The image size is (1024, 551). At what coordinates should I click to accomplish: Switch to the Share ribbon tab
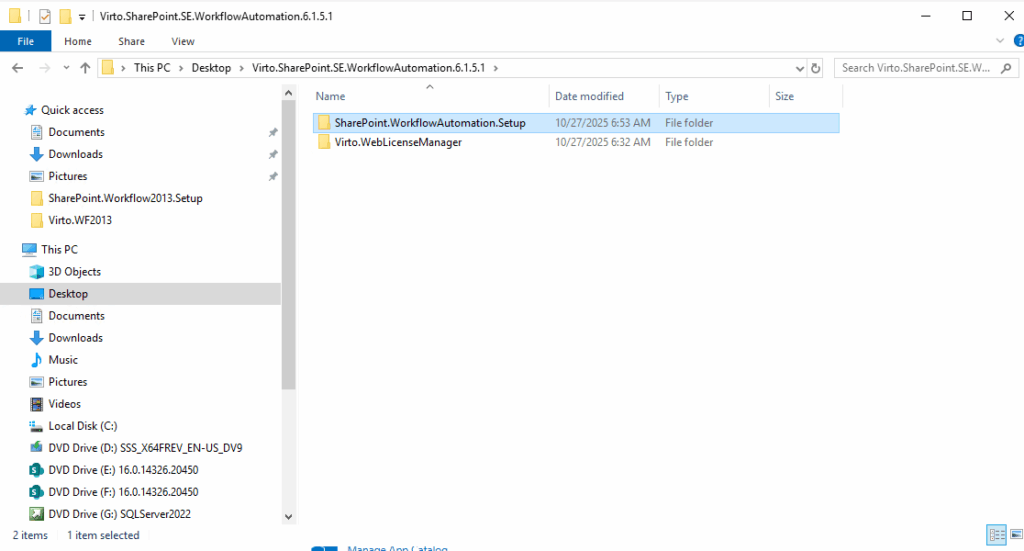click(131, 41)
